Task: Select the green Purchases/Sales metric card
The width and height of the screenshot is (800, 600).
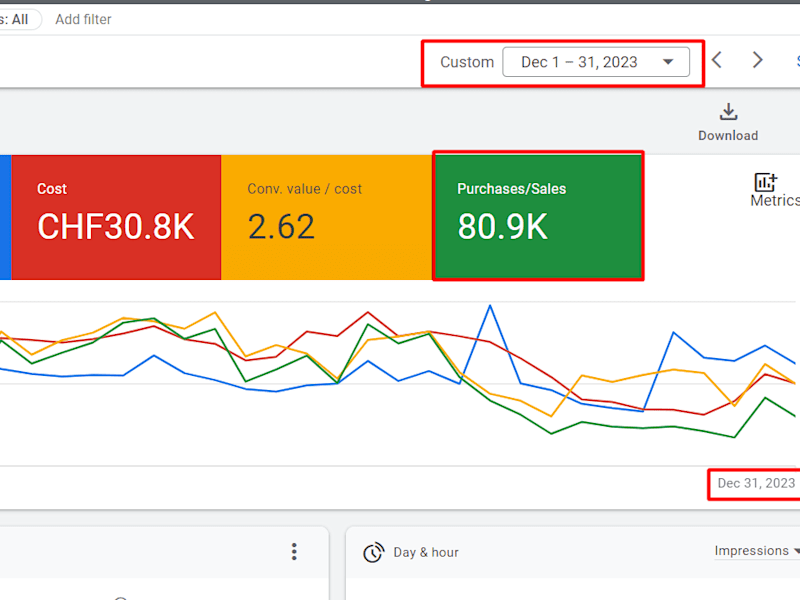Action: pos(538,217)
